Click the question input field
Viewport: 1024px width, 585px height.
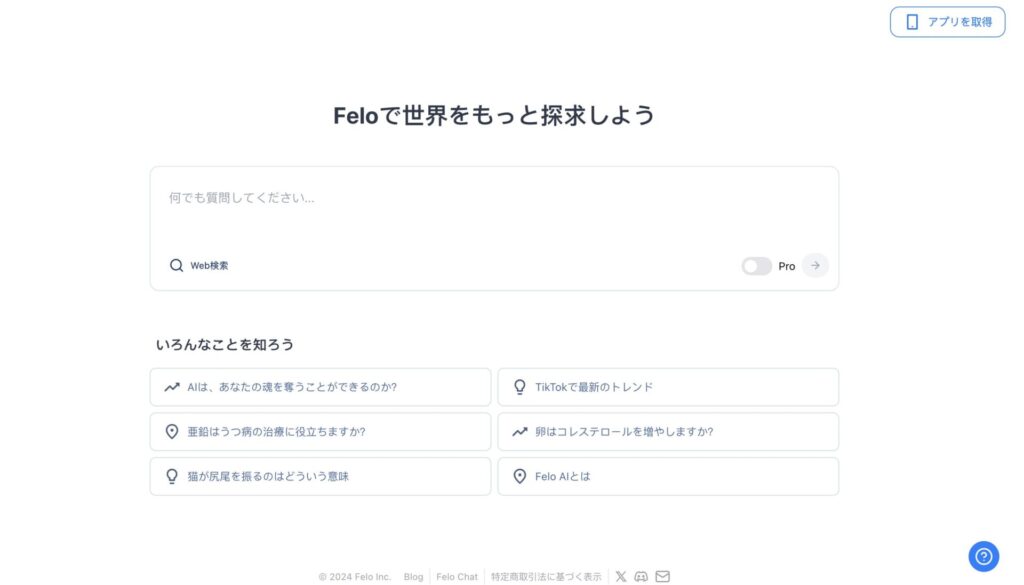click(493, 198)
